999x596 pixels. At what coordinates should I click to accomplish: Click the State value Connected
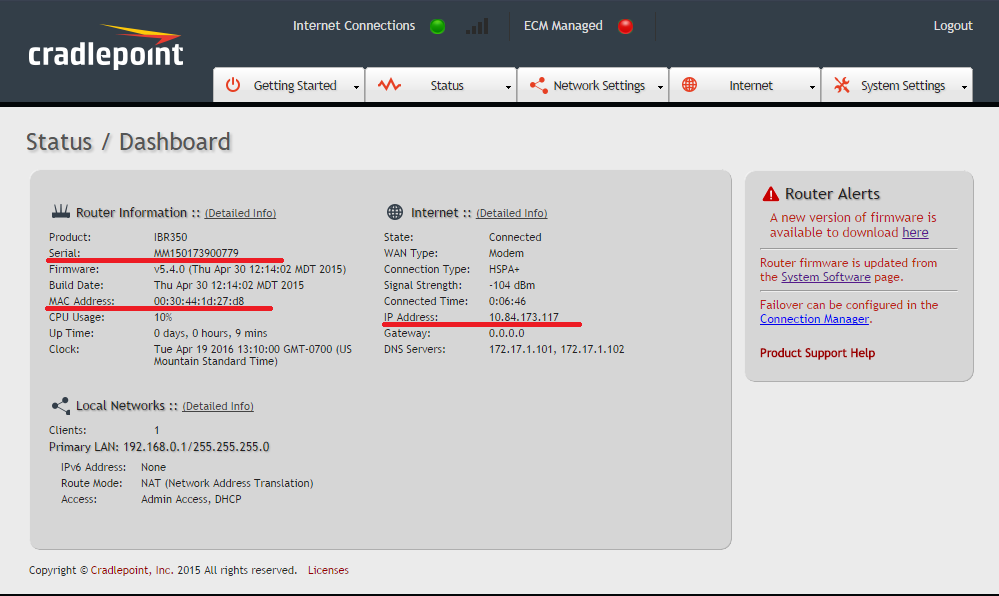[x=515, y=237]
